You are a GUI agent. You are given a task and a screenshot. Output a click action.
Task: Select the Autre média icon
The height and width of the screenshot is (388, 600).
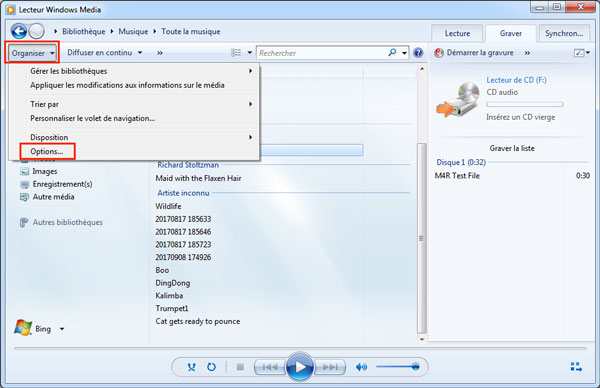click(24, 197)
